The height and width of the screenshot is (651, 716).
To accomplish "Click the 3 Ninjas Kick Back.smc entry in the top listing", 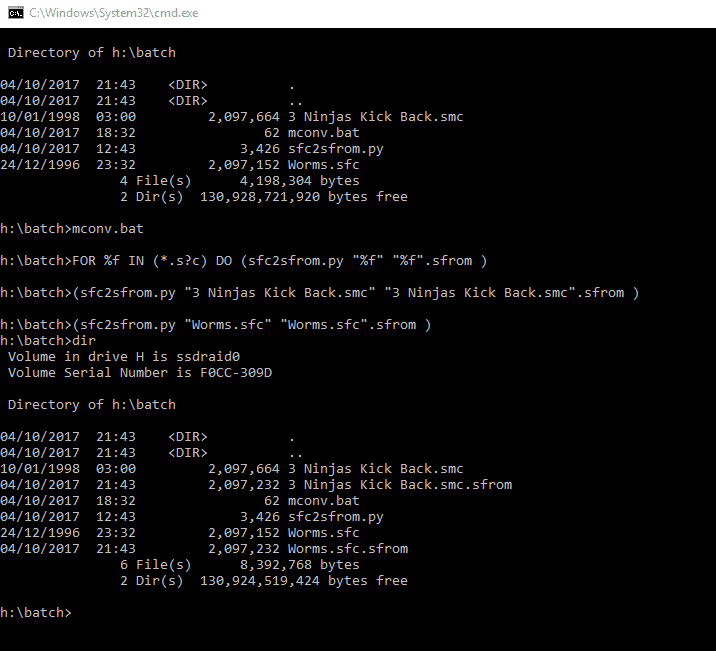I will pyautogui.click(x=232, y=117).
